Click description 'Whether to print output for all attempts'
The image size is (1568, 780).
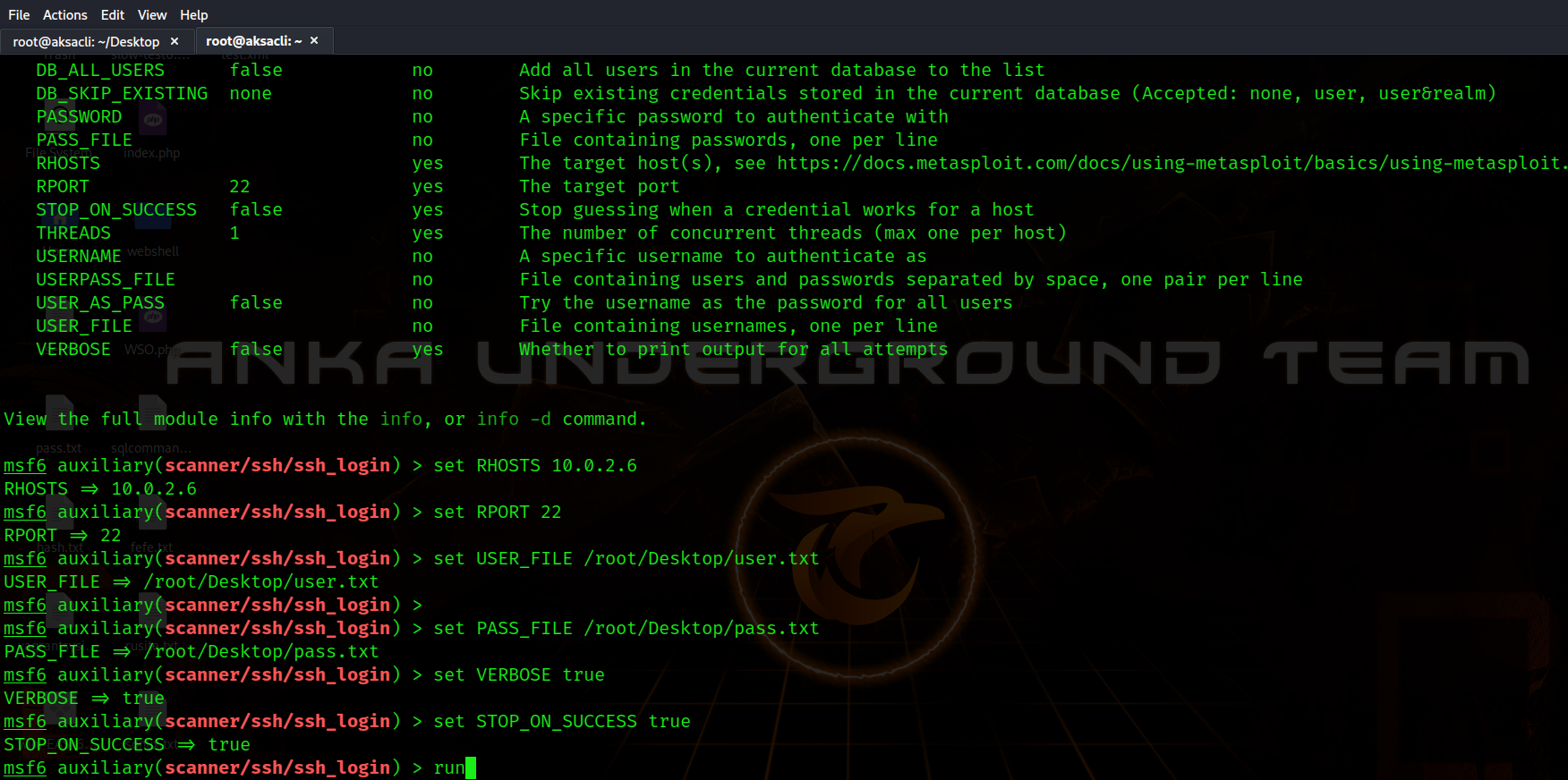click(x=734, y=349)
